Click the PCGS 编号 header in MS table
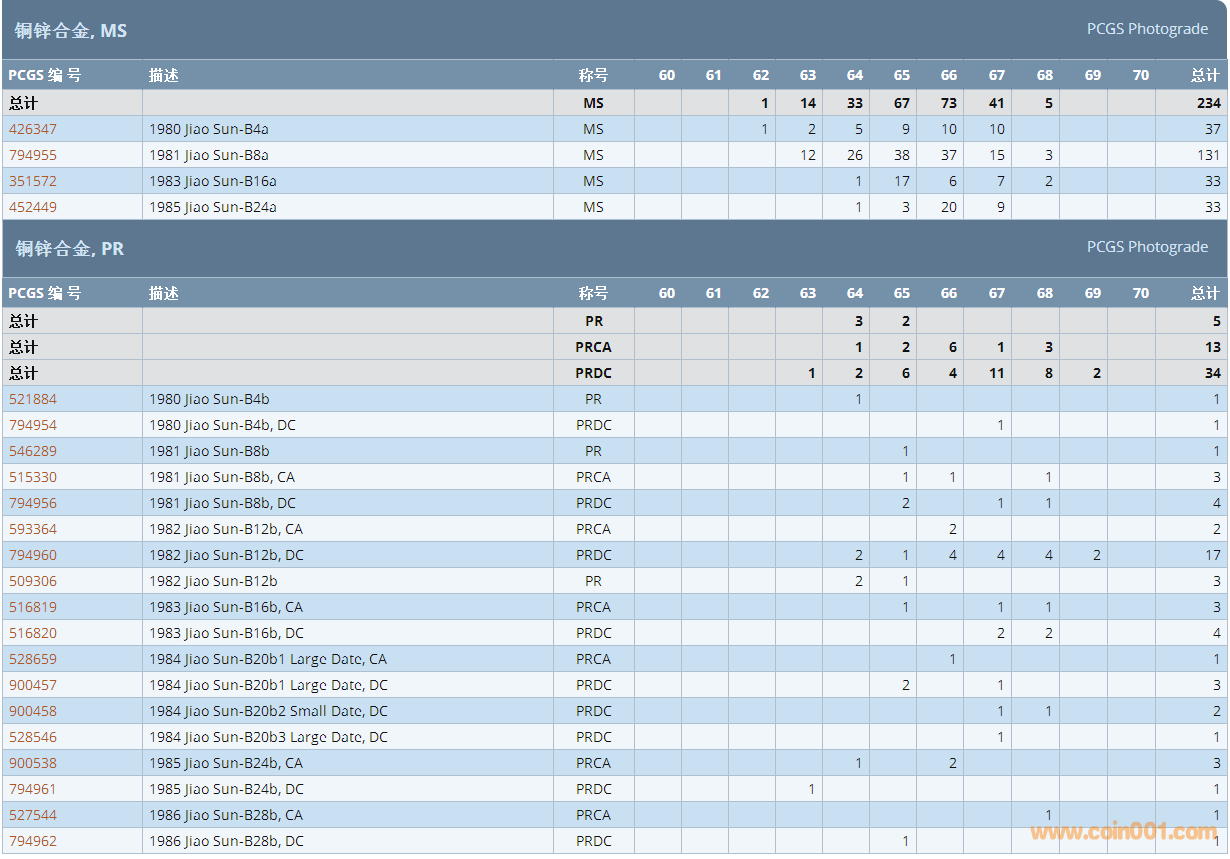 click(45, 75)
